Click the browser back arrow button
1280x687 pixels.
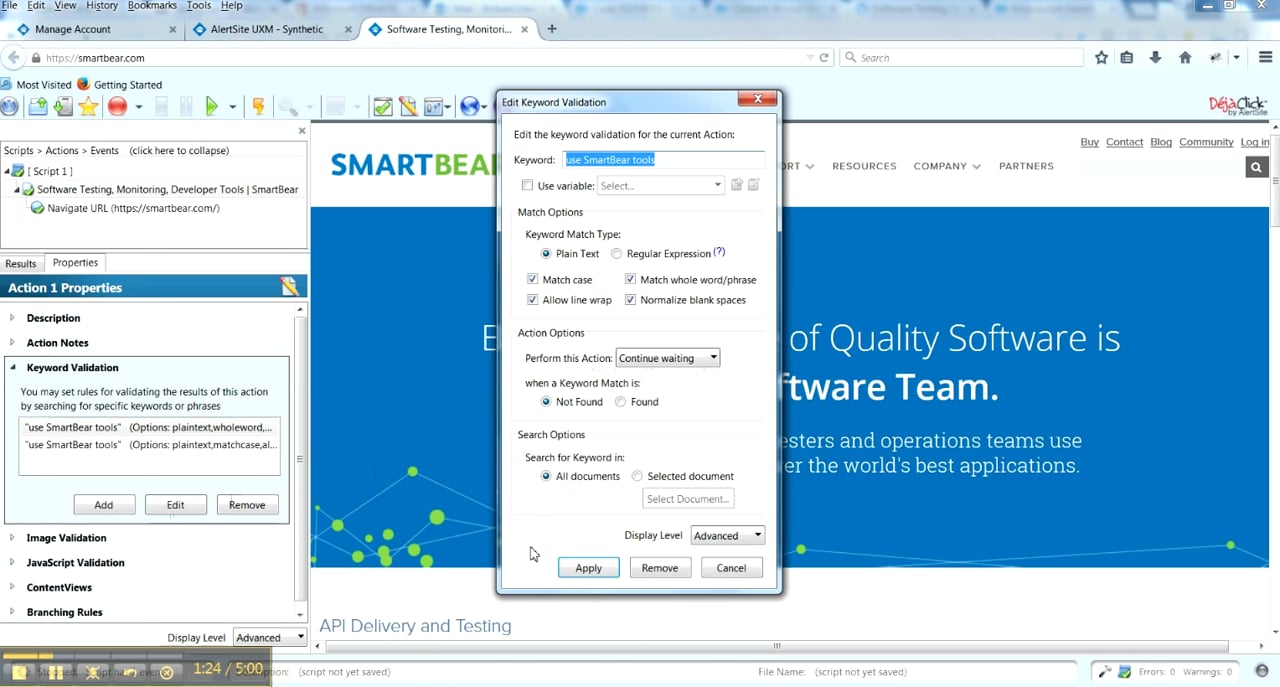coord(14,58)
